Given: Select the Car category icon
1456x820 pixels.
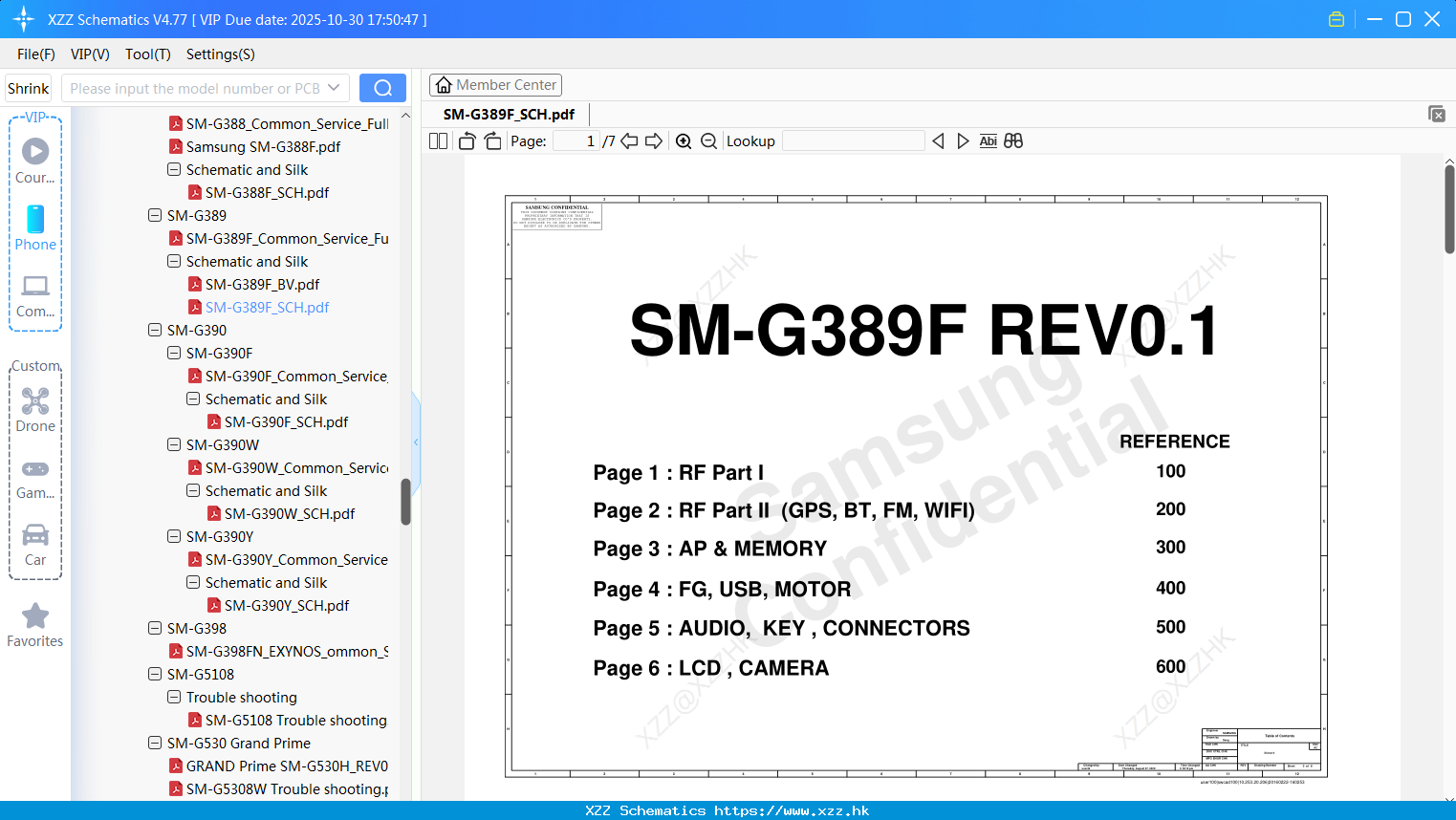Looking at the screenshot, I should (x=35, y=534).
